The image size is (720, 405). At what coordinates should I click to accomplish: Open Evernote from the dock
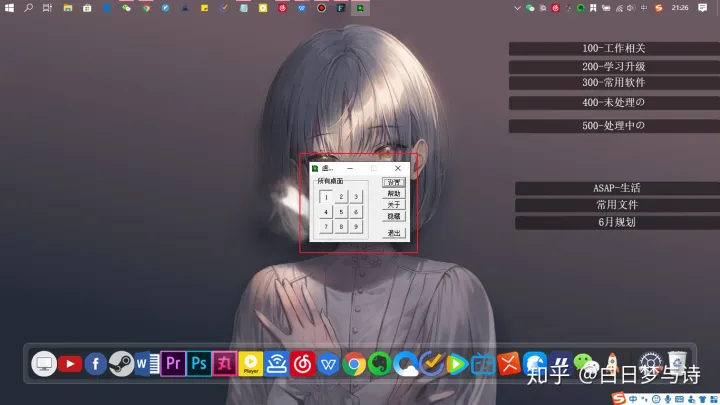tap(380, 364)
